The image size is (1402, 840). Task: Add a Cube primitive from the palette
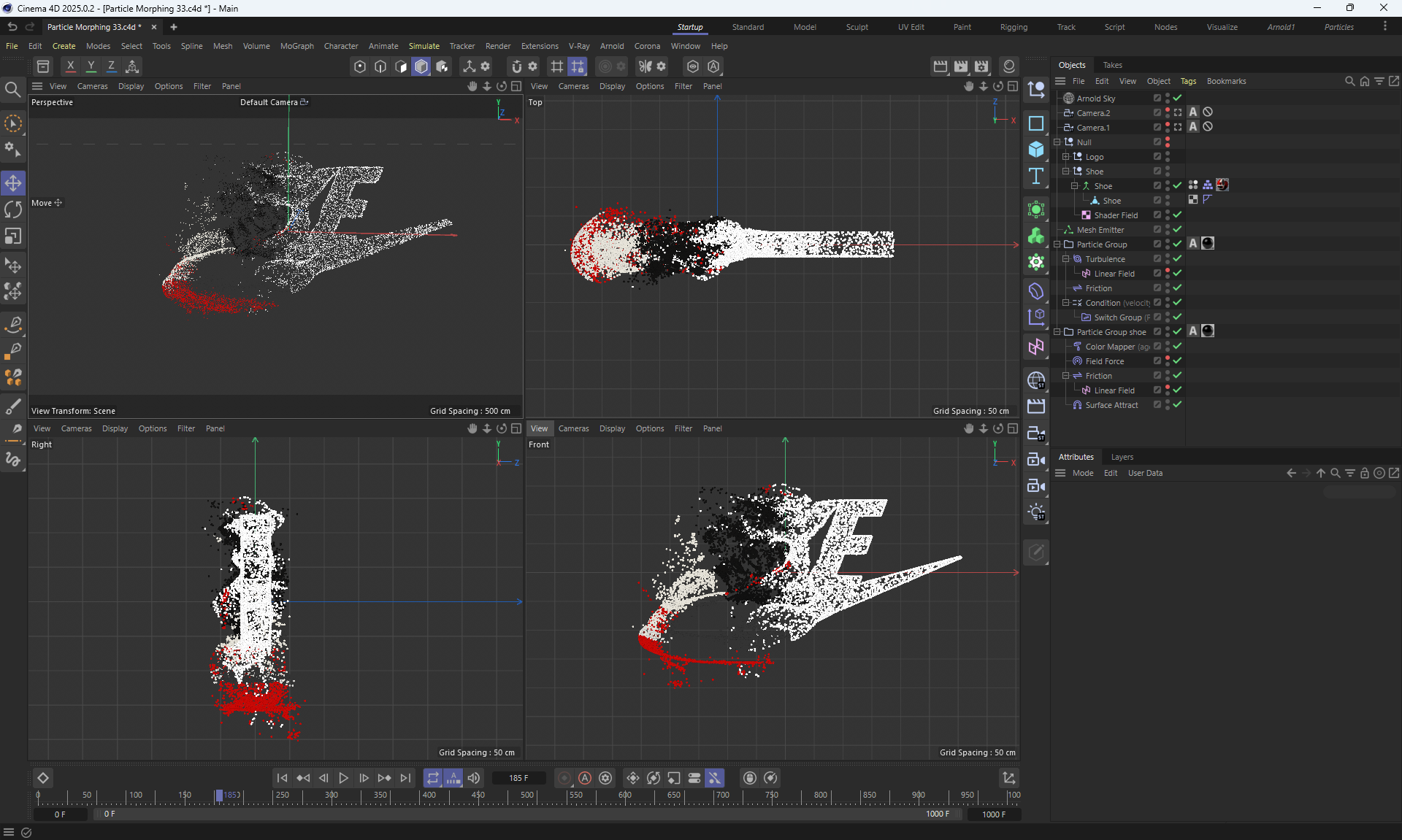[x=1035, y=150]
